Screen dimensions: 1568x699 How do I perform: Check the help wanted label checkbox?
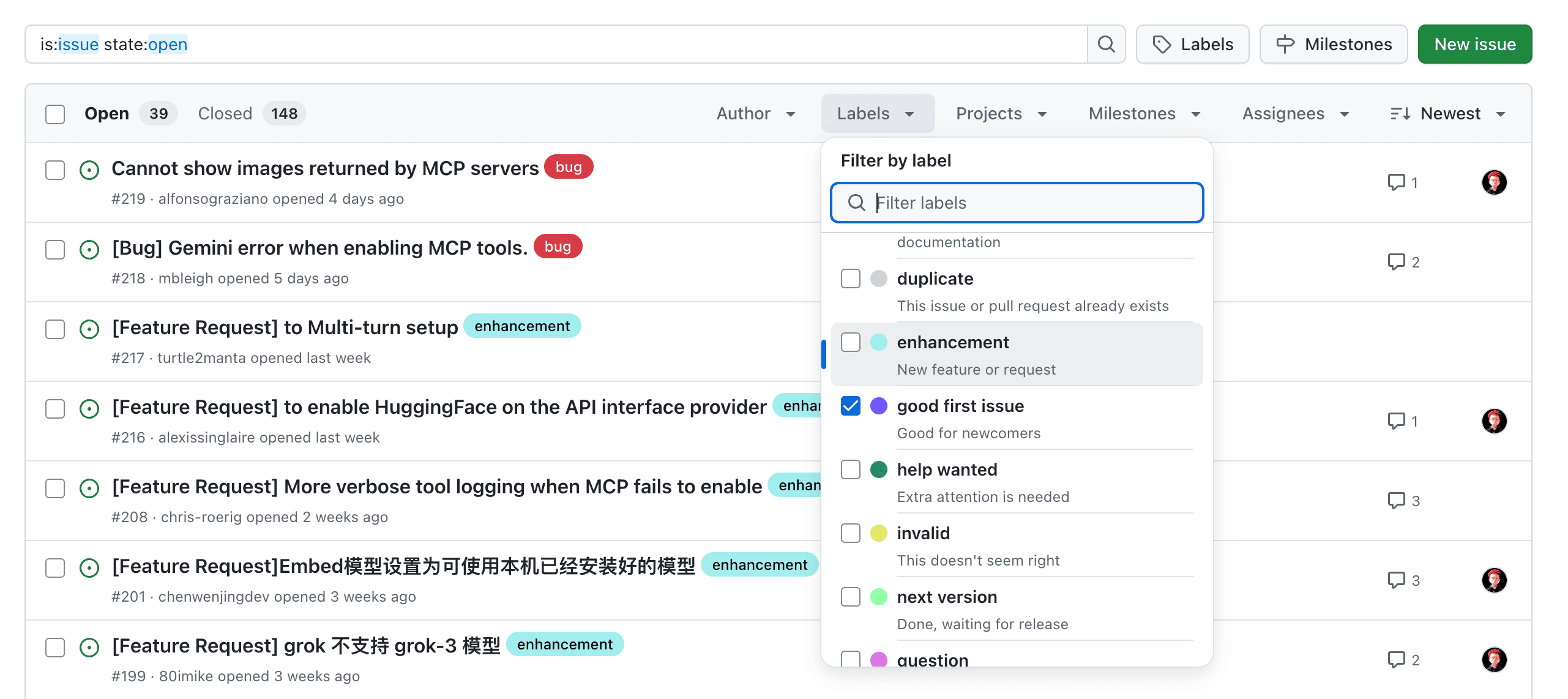(850, 469)
